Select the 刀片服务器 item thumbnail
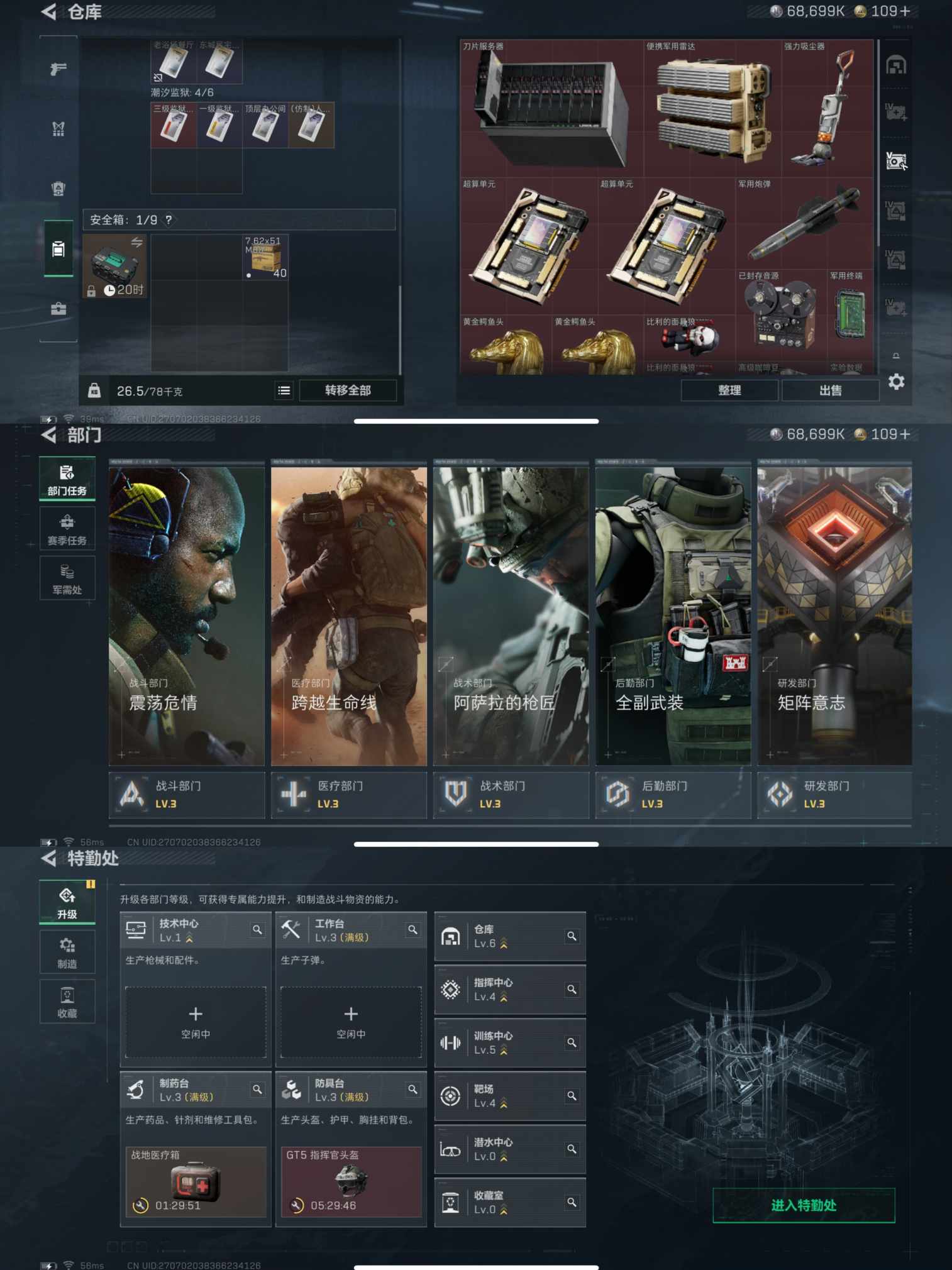The width and height of the screenshot is (952, 1270). (551, 108)
